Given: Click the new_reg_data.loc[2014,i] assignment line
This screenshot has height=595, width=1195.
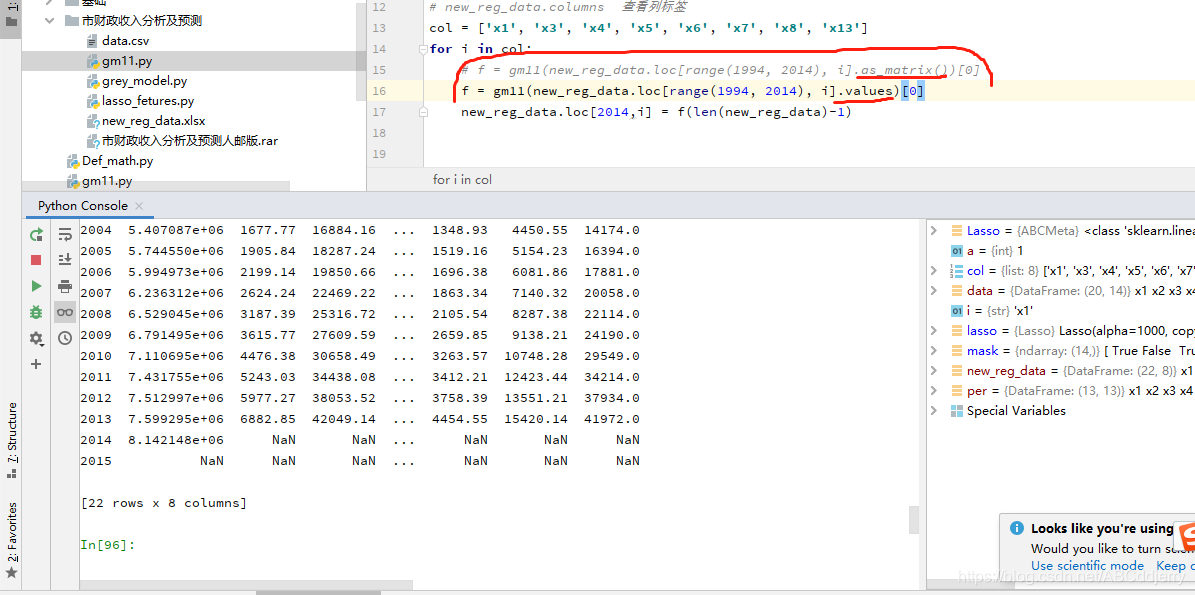Looking at the screenshot, I should (655, 112).
